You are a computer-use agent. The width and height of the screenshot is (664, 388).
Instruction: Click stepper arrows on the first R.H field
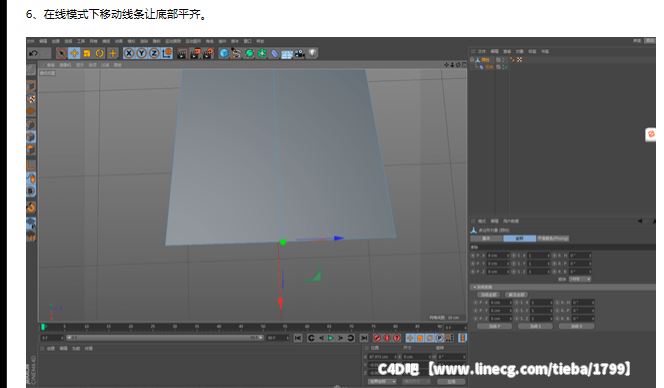pyautogui.click(x=590, y=256)
